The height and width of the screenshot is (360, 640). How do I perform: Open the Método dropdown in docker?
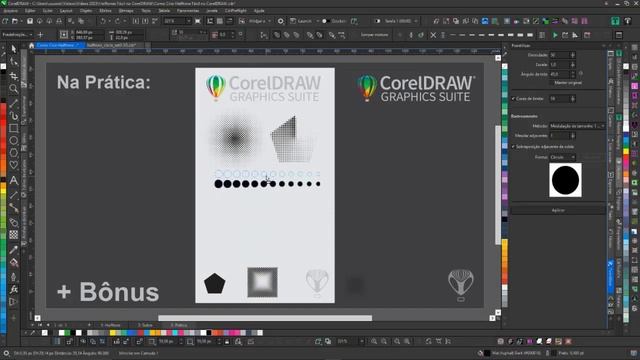(x=577, y=126)
